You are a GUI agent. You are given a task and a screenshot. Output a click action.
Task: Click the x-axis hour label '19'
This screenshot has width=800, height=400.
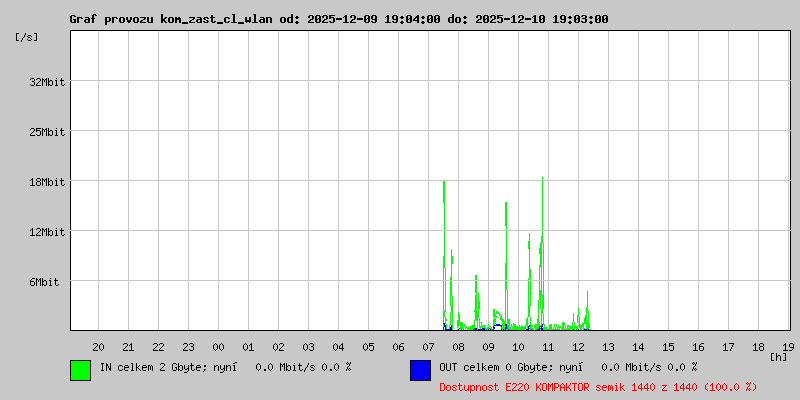[789, 347]
